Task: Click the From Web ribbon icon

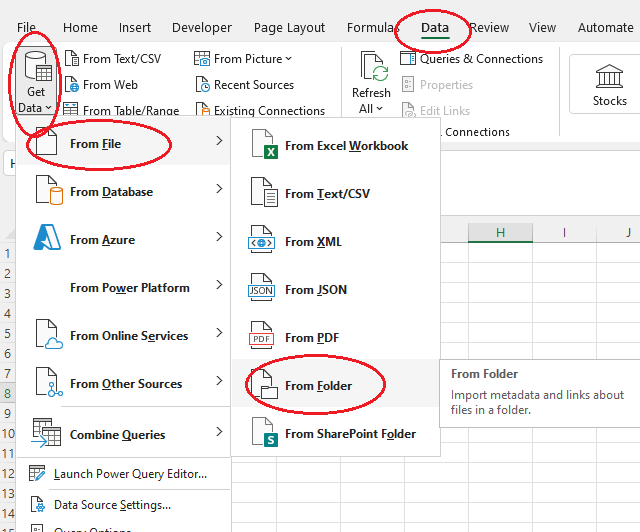Action: point(72,85)
